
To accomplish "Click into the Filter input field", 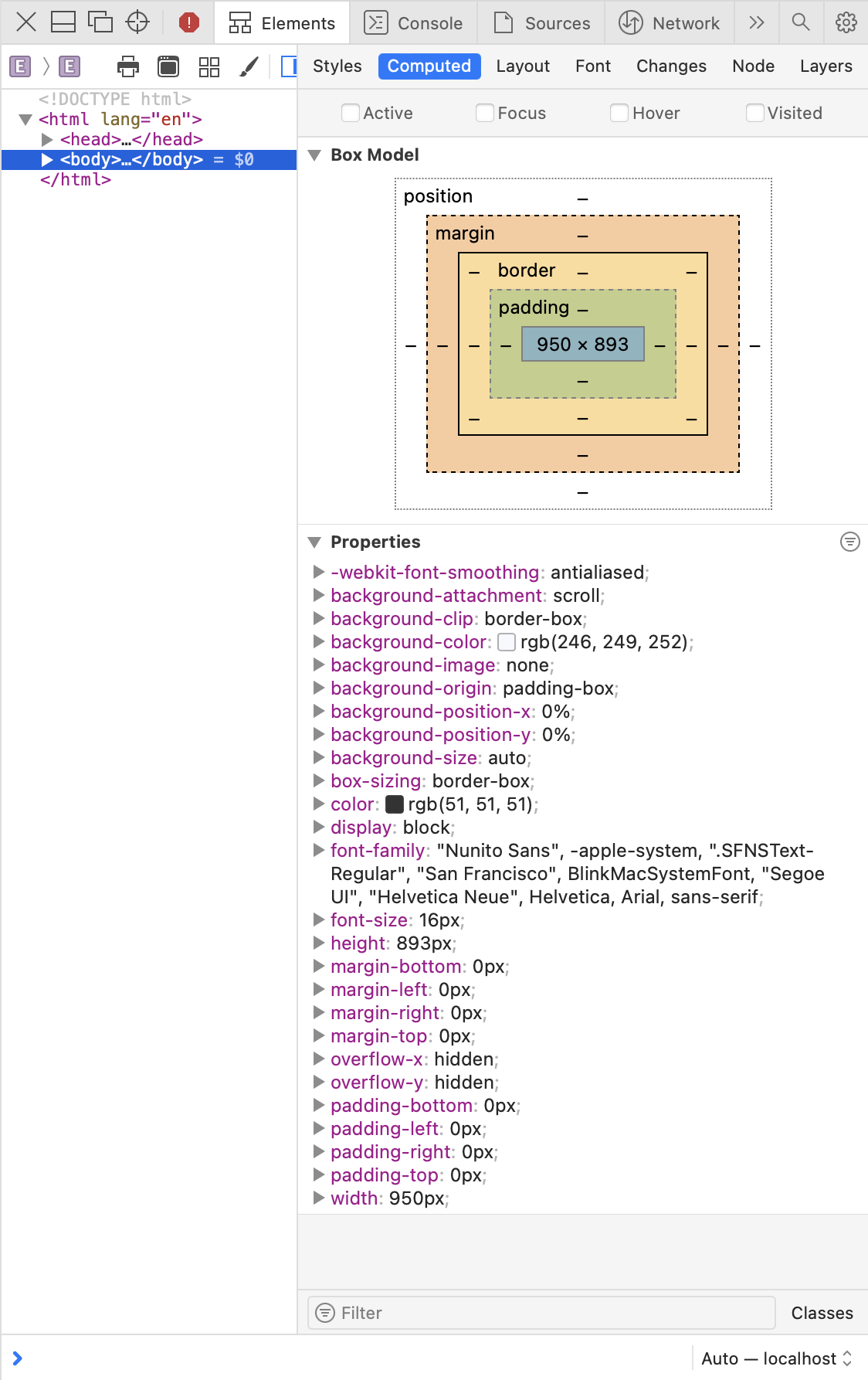I will tap(541, 1313).
